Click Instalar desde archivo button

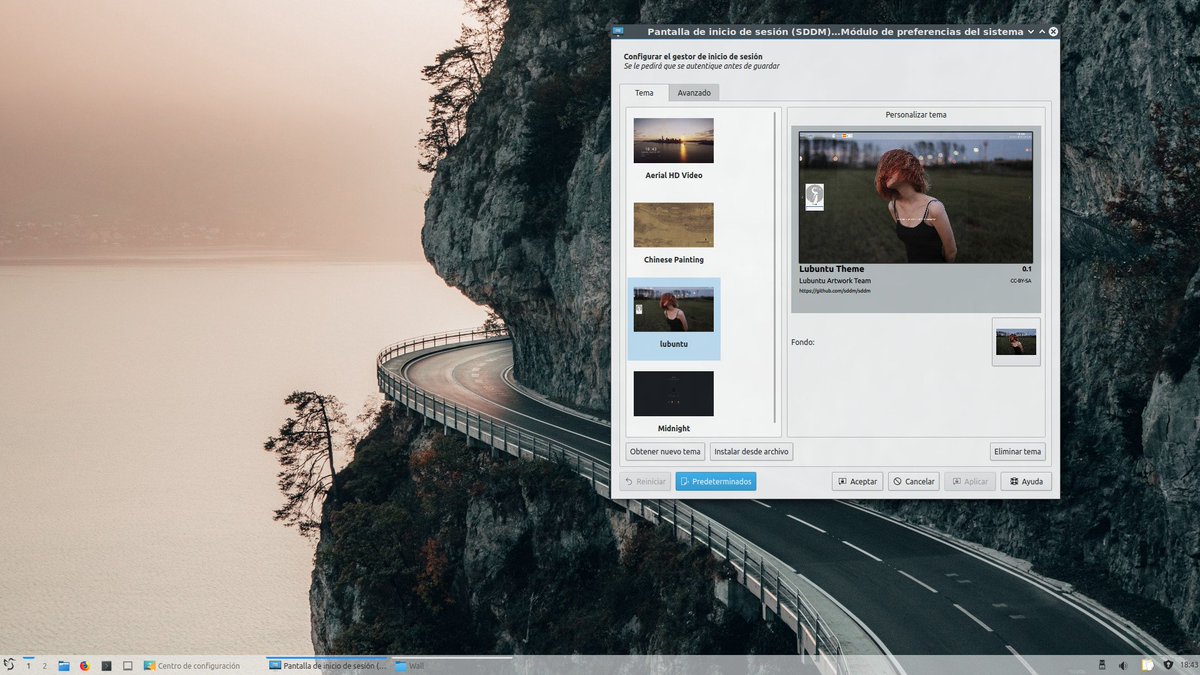click(x=751, y=451)
